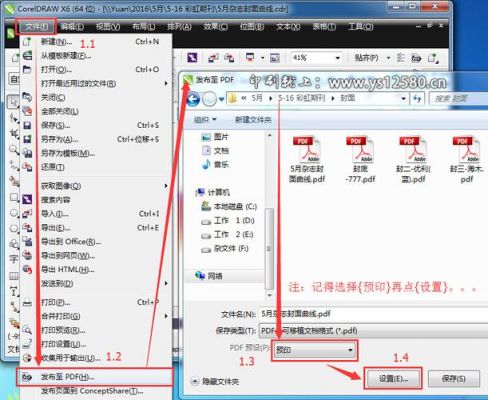The width and height of the screenshot is (488, 400).
Task: Expand 获取图像(Q) submenu
Action: pos(97,186)
